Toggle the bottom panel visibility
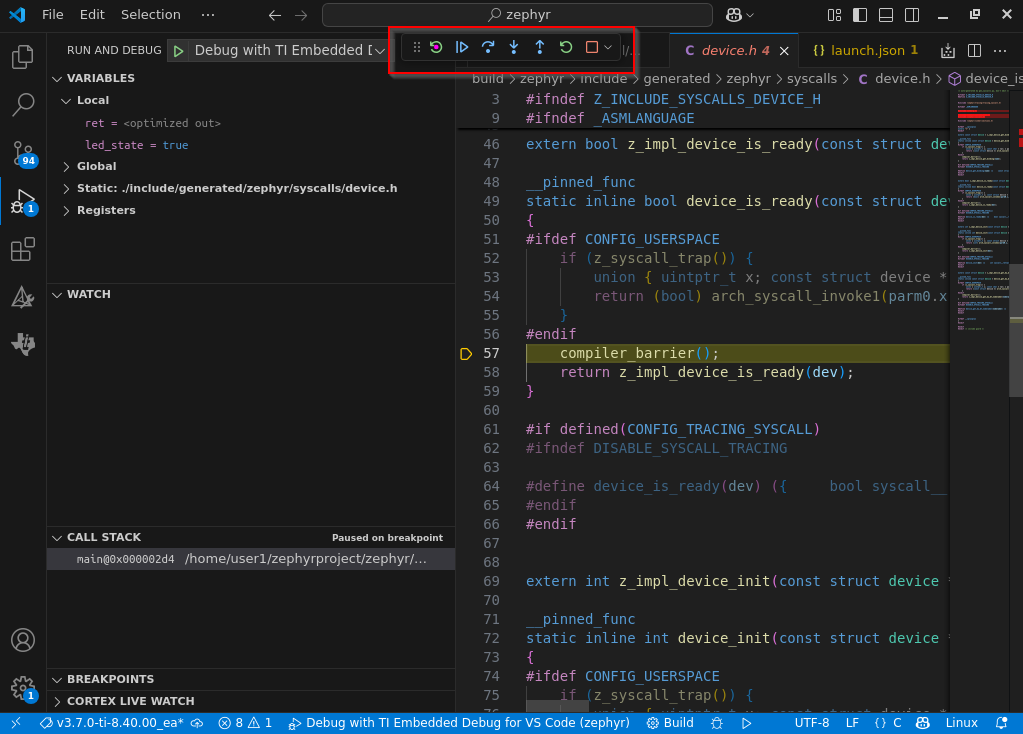The height and width of the screenshot is (734, 1023). 885,13
